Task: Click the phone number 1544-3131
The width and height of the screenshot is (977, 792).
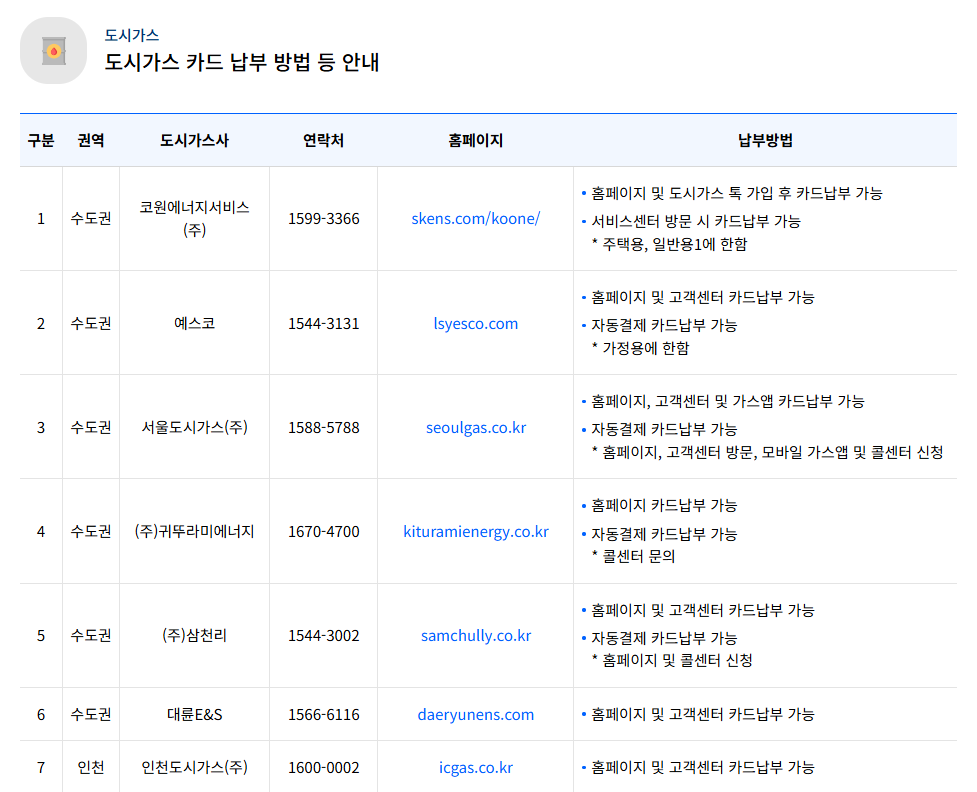Action: pos(323,323)
